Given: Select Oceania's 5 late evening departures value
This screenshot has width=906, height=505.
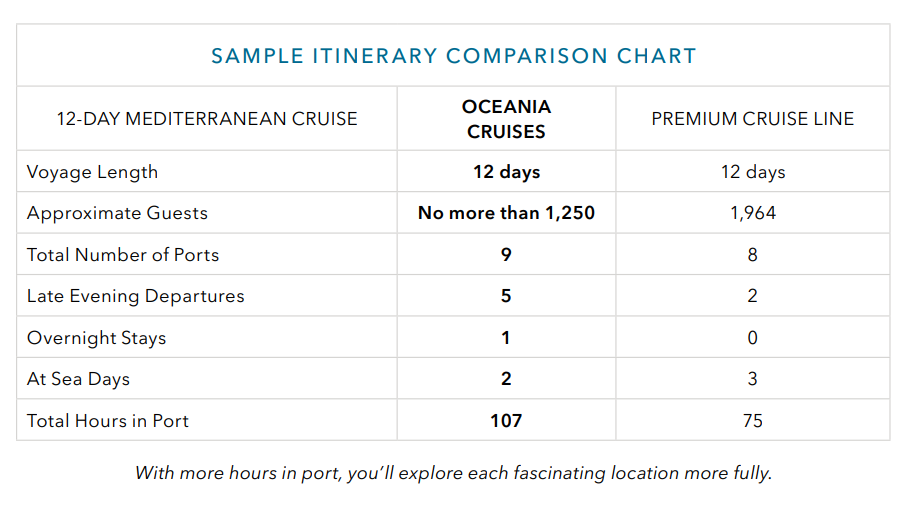Looking at the screenshot, I should pos(506,296).
